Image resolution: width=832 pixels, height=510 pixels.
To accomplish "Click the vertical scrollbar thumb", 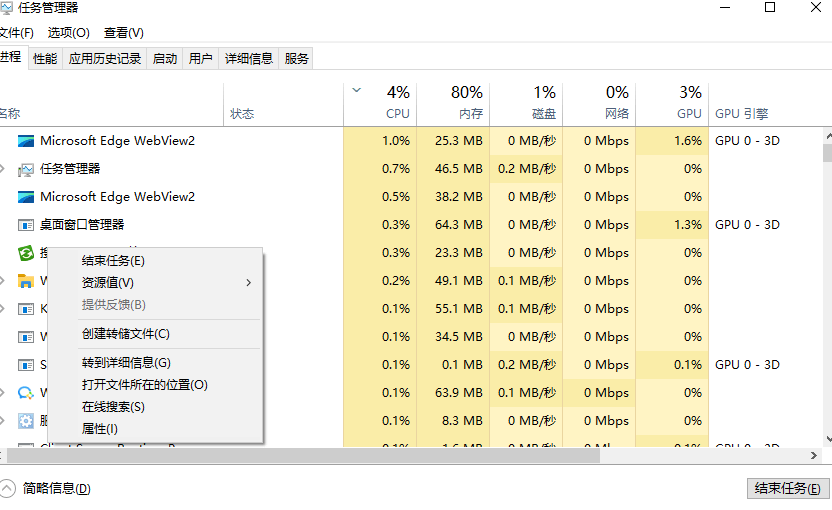I will coord(828,153).
